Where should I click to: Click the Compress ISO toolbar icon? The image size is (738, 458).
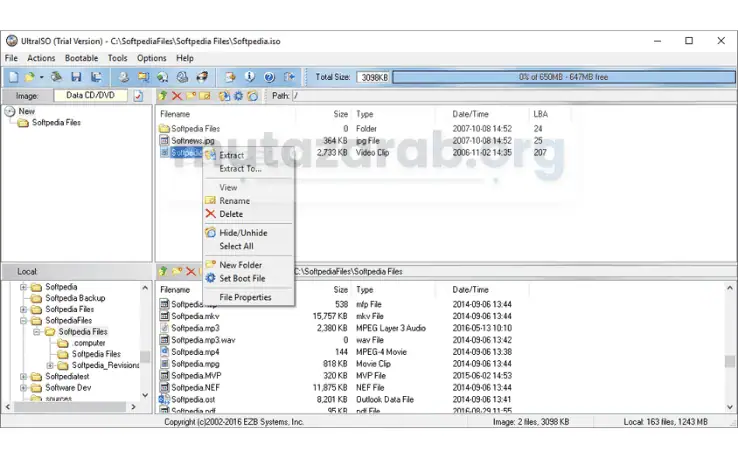pos(143,77)
